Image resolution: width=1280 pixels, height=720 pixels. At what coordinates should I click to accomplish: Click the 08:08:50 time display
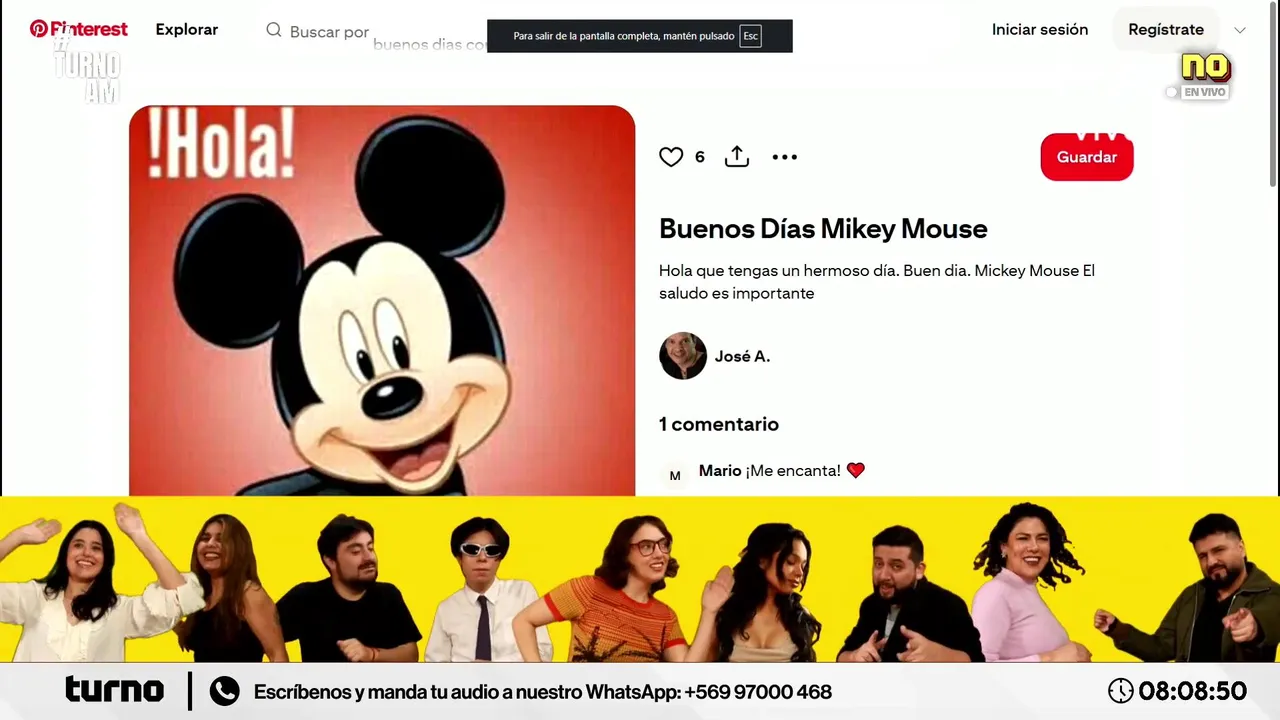[1192, 691]
